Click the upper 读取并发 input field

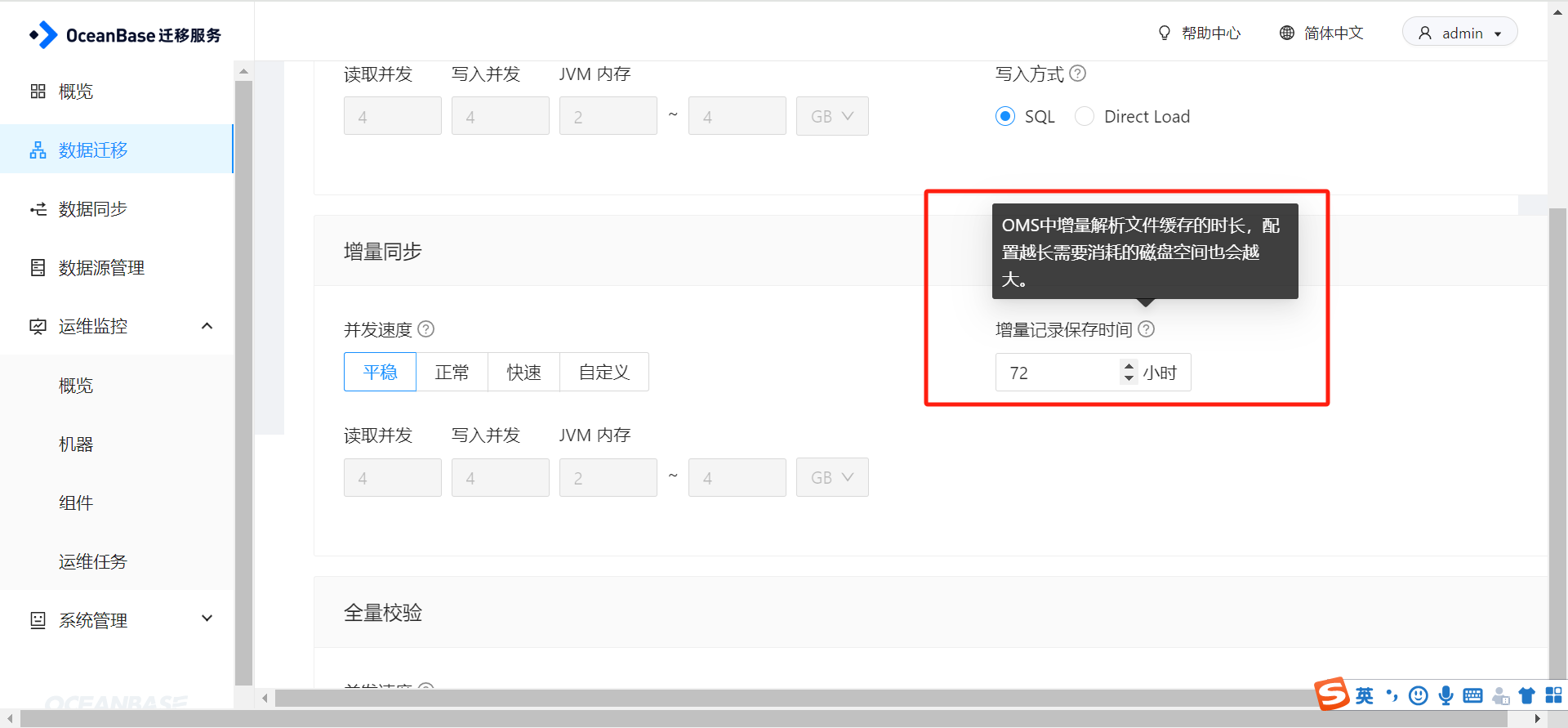393,116
